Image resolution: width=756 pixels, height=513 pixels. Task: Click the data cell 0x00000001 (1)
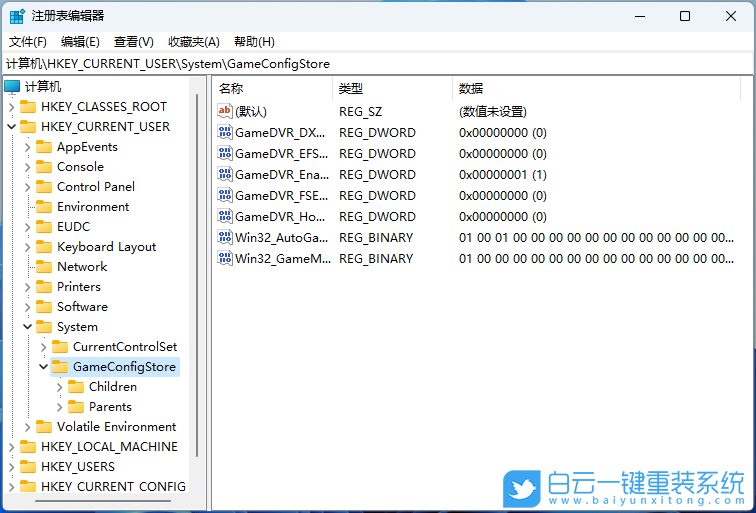(503, 175)
